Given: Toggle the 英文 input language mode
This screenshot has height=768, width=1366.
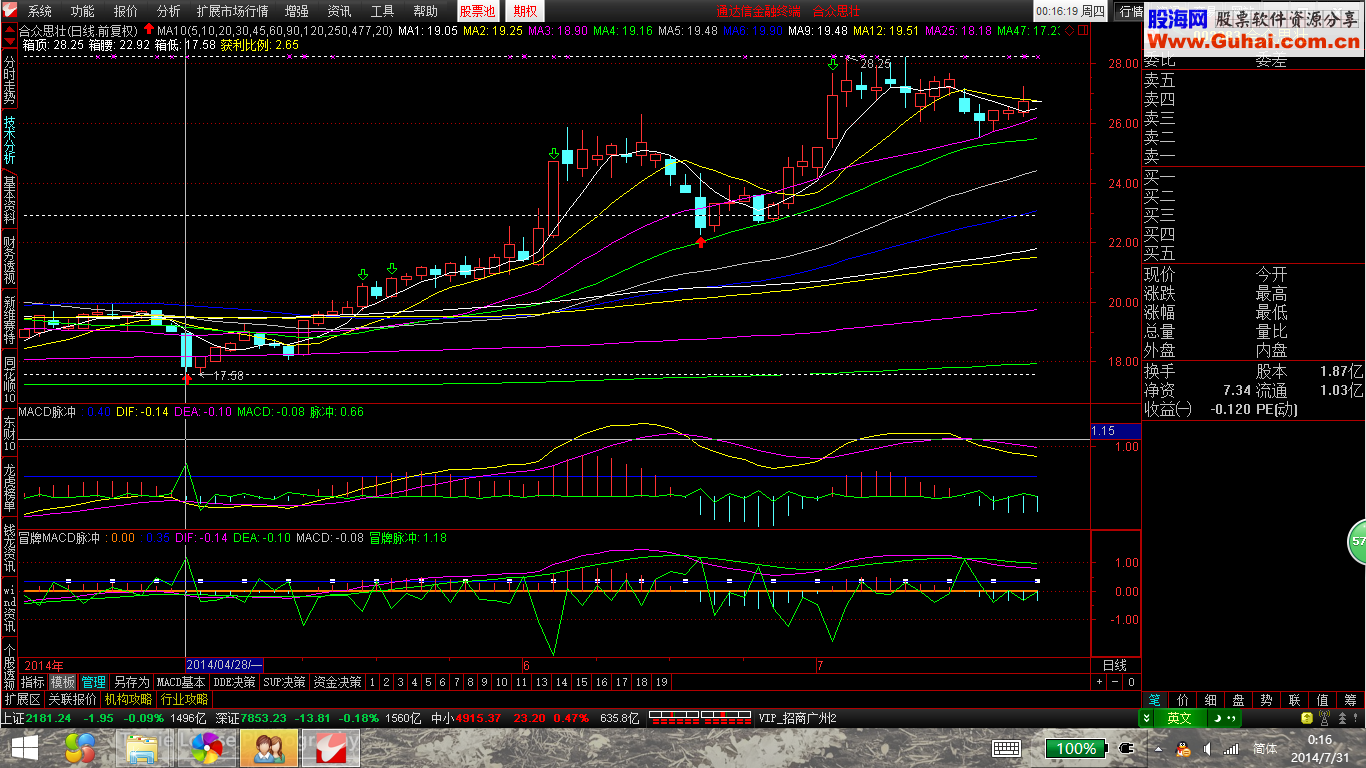Looking at the screenshot, I should (x=1180, y=718).
